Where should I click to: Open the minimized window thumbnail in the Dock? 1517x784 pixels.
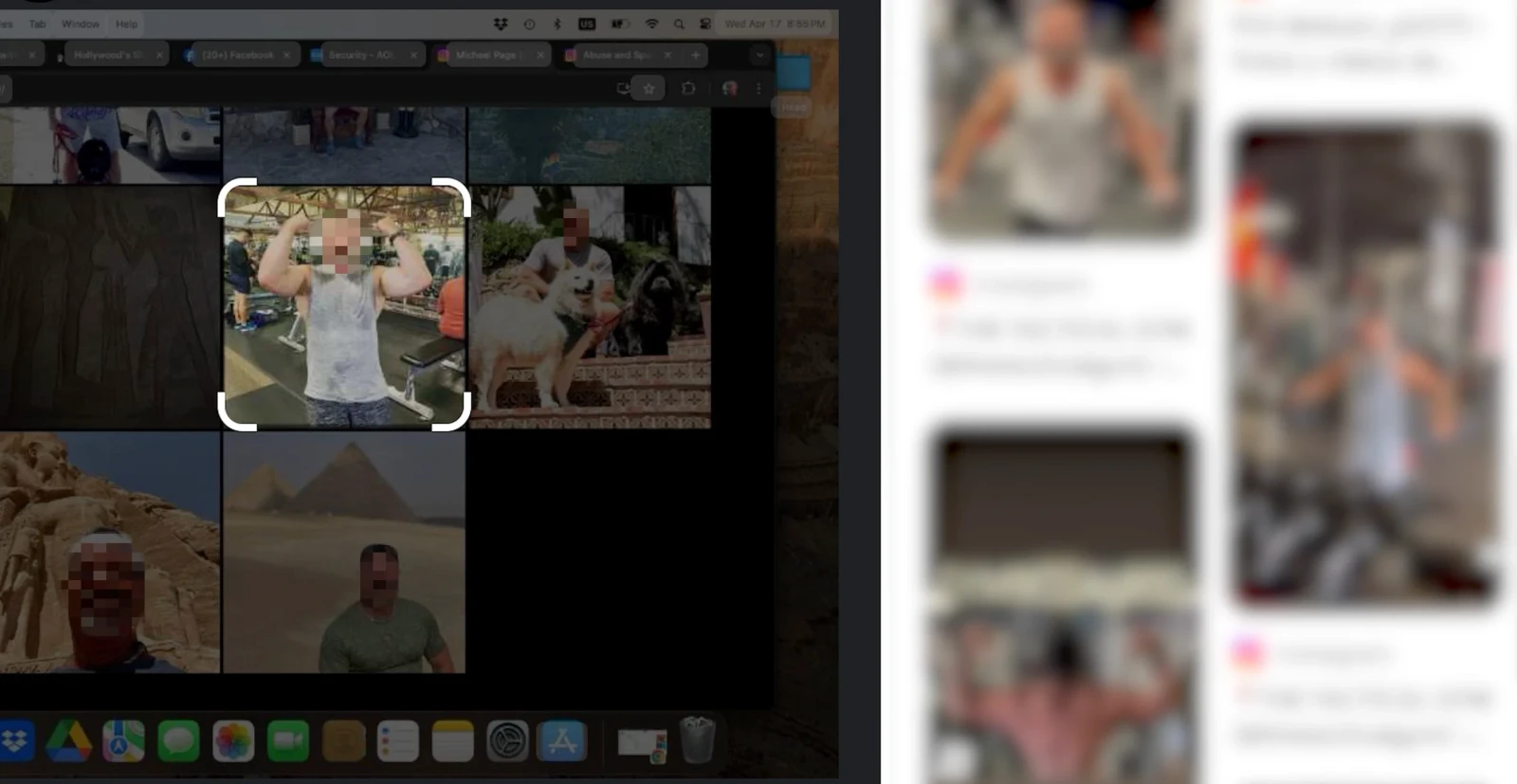[x=642, y=743]
